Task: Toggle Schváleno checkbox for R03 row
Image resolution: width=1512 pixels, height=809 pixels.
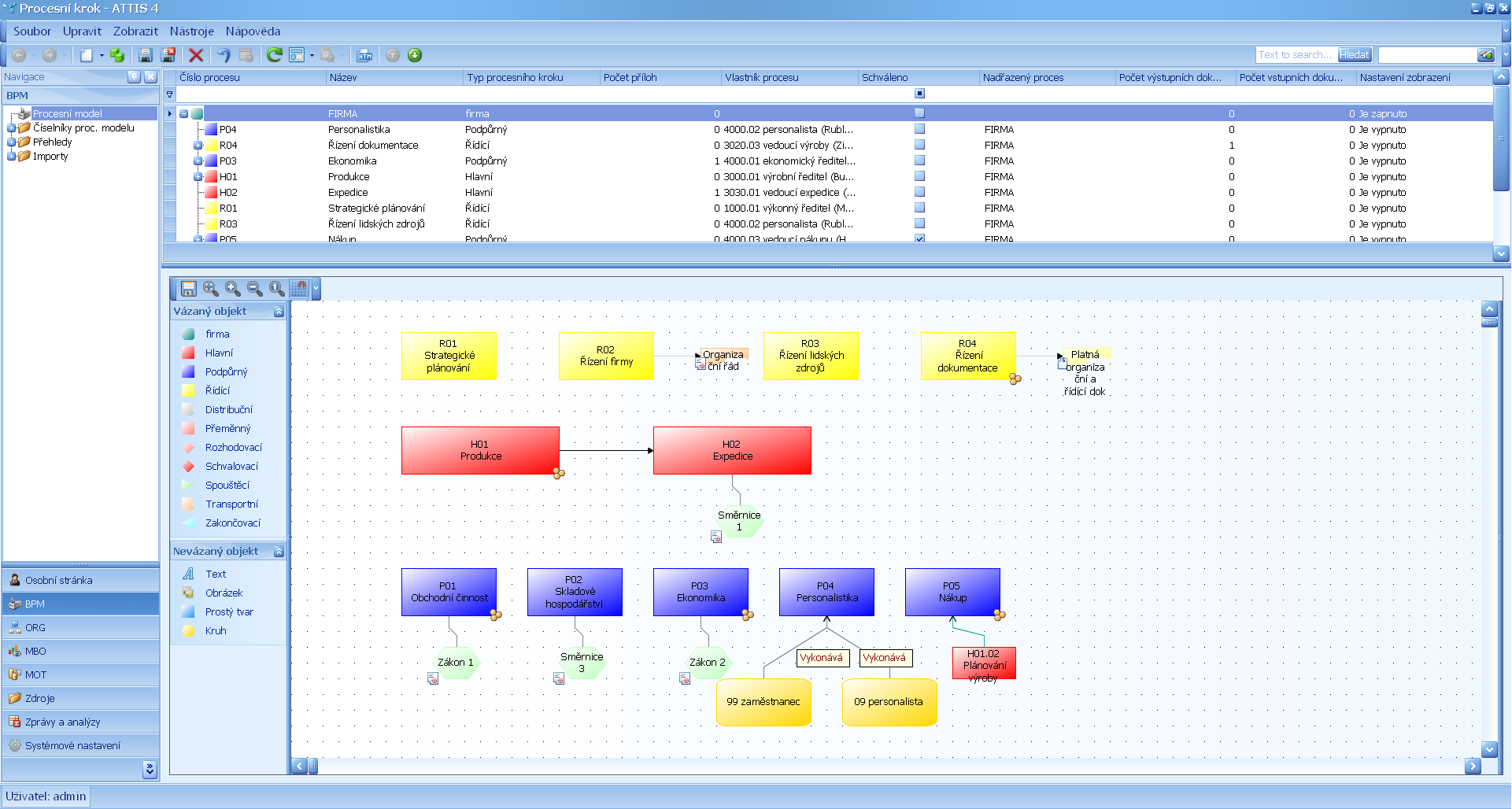Action: pos(919,223)
